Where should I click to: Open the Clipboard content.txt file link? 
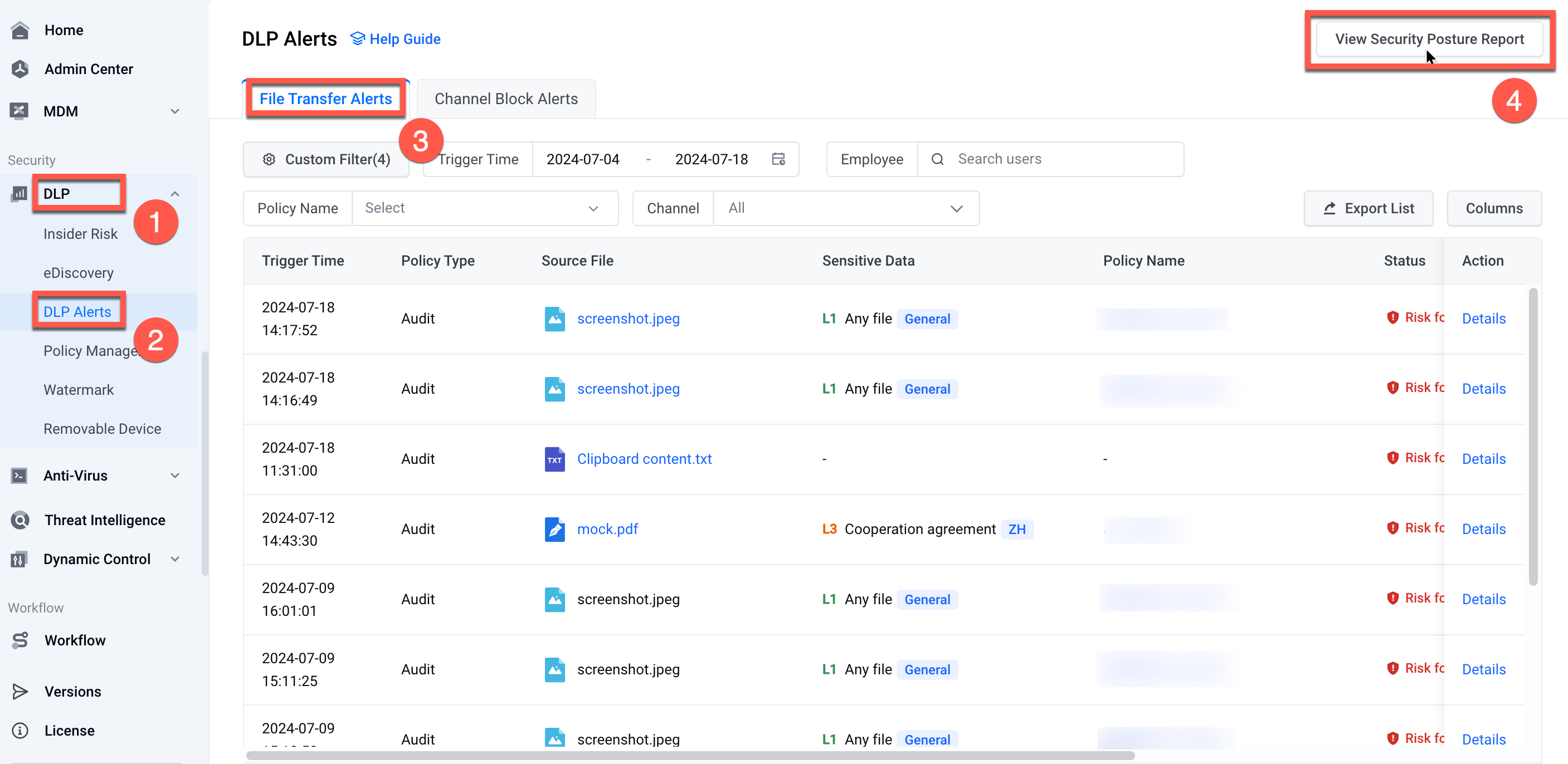click(x=644, y=459)
